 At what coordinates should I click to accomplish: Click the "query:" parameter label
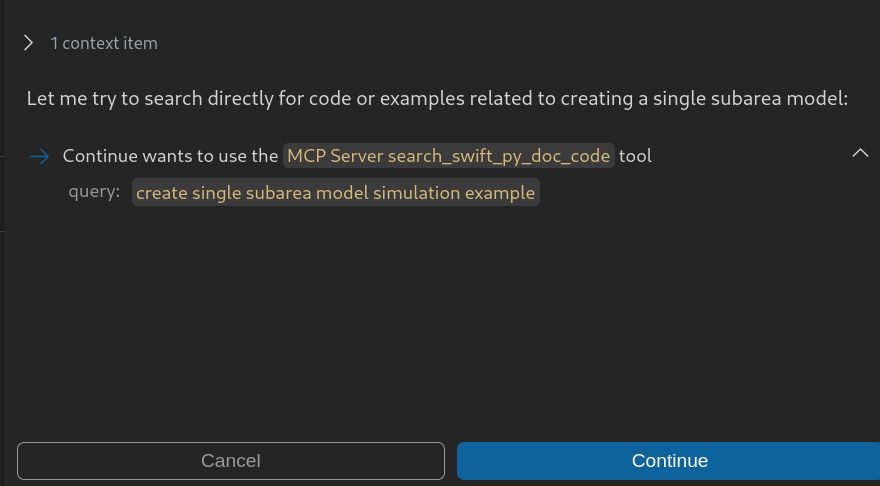click(x=94, y=192)
